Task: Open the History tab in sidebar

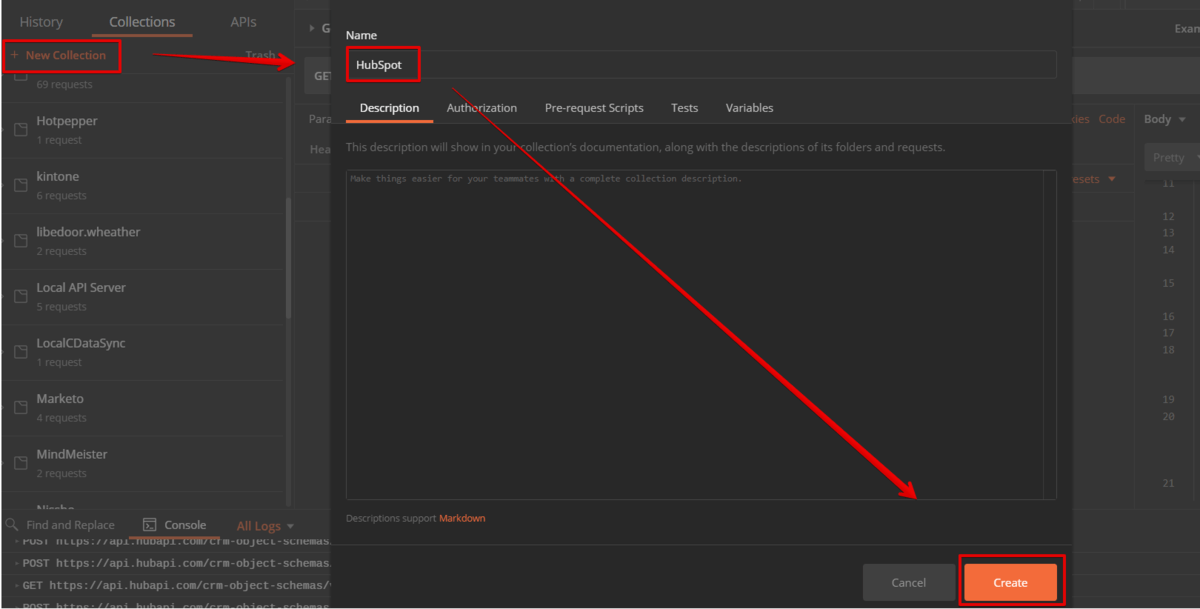Action: coord(41,22)
